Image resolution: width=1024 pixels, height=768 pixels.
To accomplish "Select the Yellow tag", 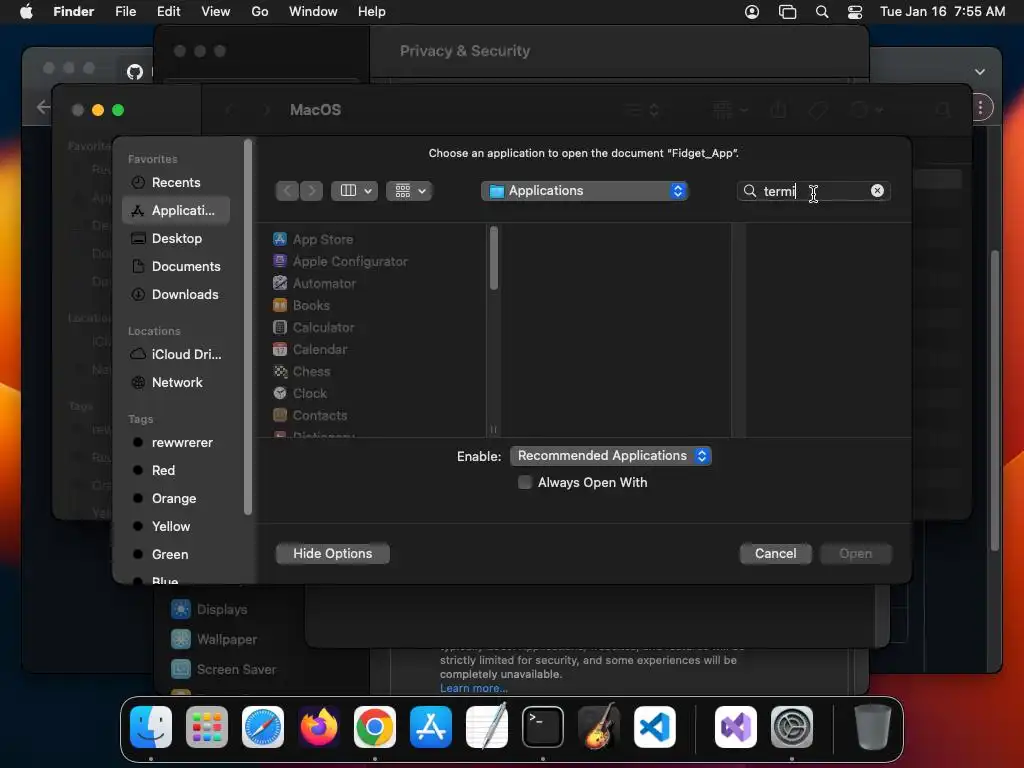I will (x=176, y=526).
